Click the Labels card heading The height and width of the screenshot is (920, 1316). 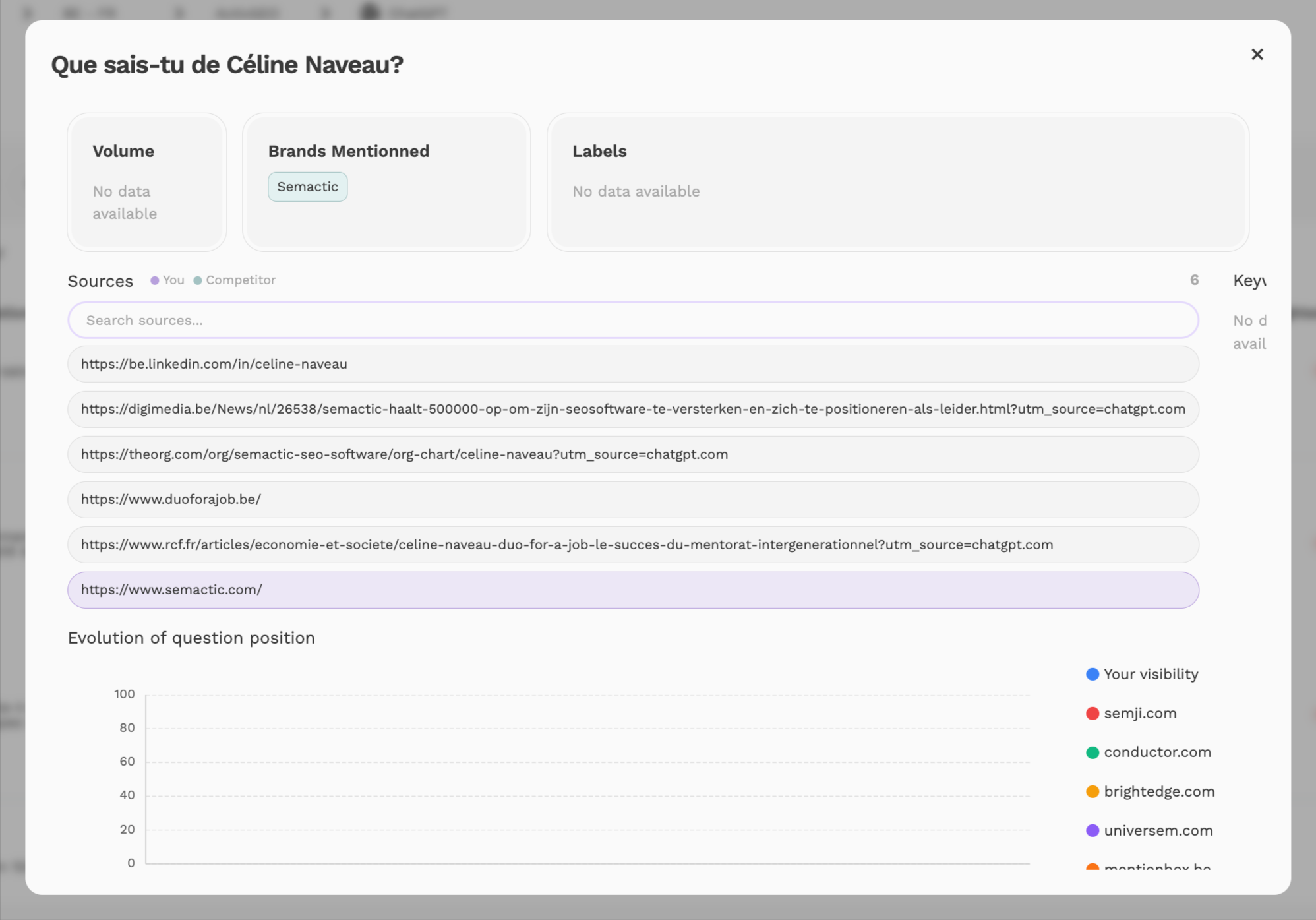tap(599, 151)
